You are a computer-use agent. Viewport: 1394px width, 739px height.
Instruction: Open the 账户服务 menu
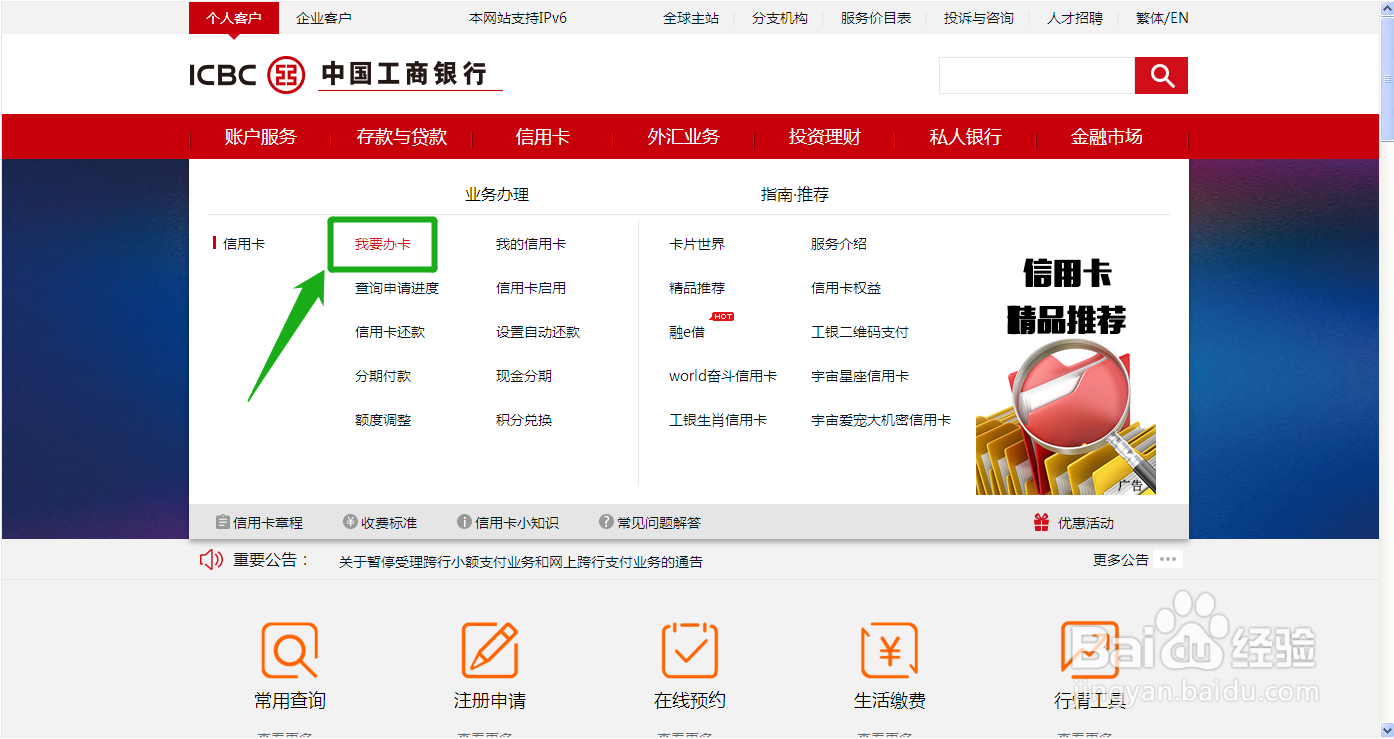point(261,137)
